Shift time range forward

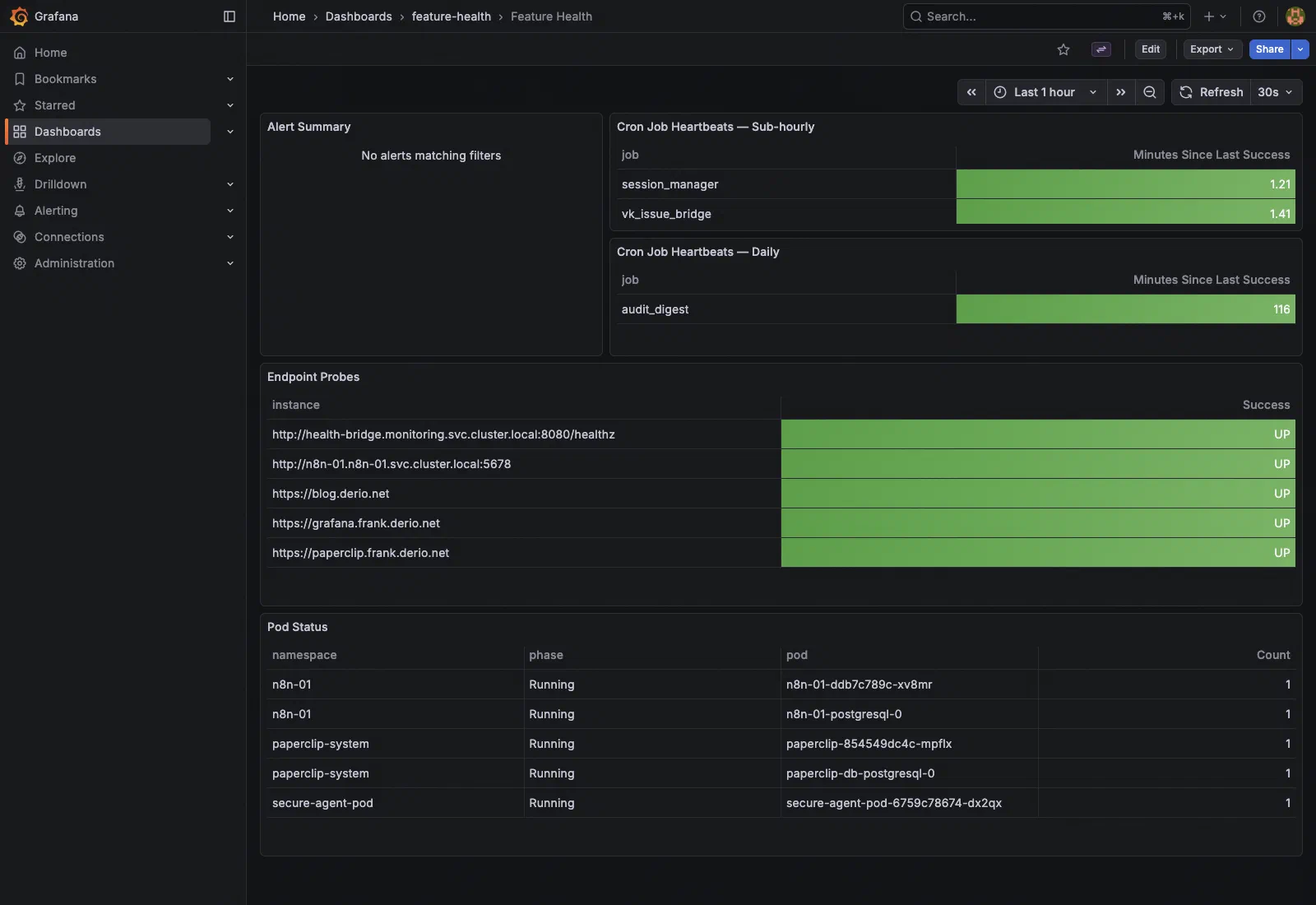(1121, 92)
